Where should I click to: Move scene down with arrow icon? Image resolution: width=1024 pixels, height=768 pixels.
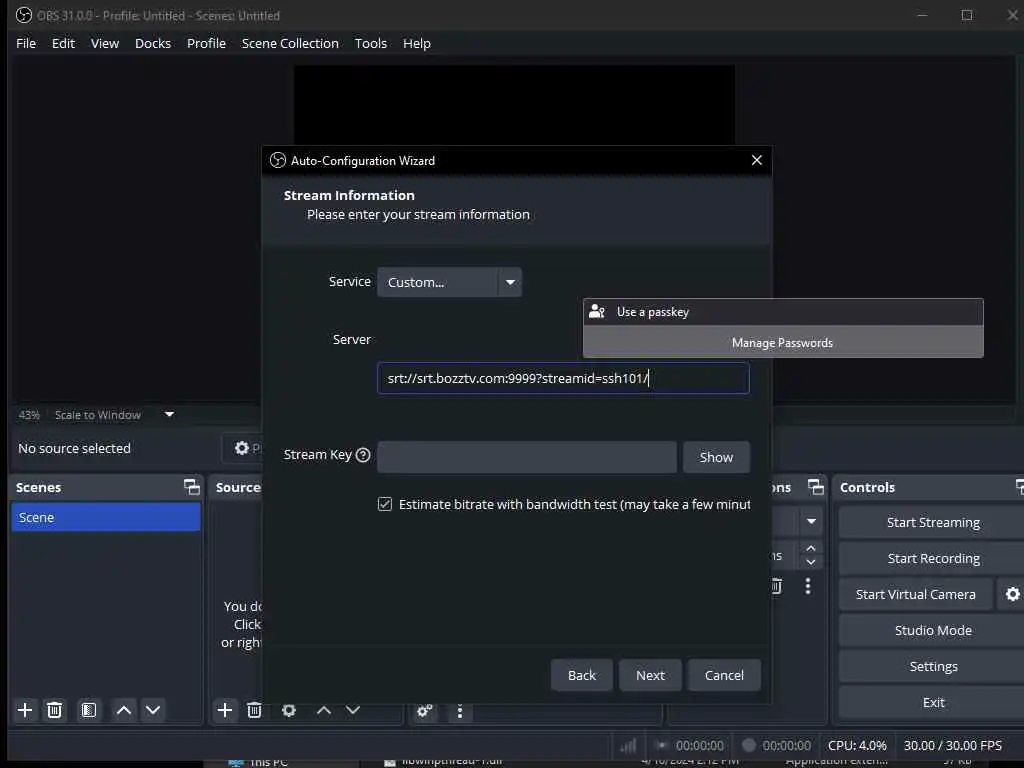(x=153, y=710)
